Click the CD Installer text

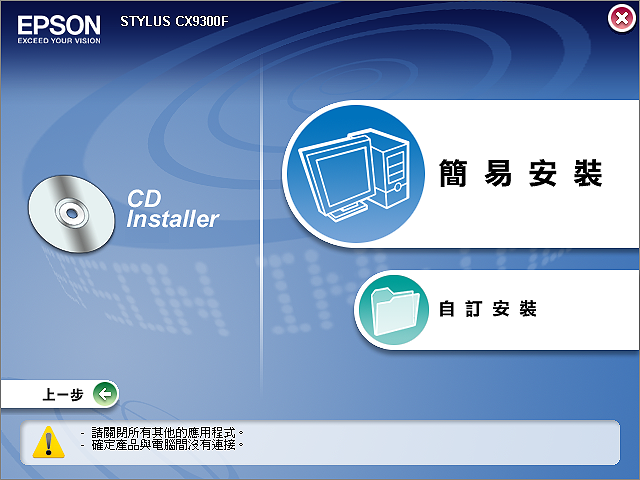point(173,209)
